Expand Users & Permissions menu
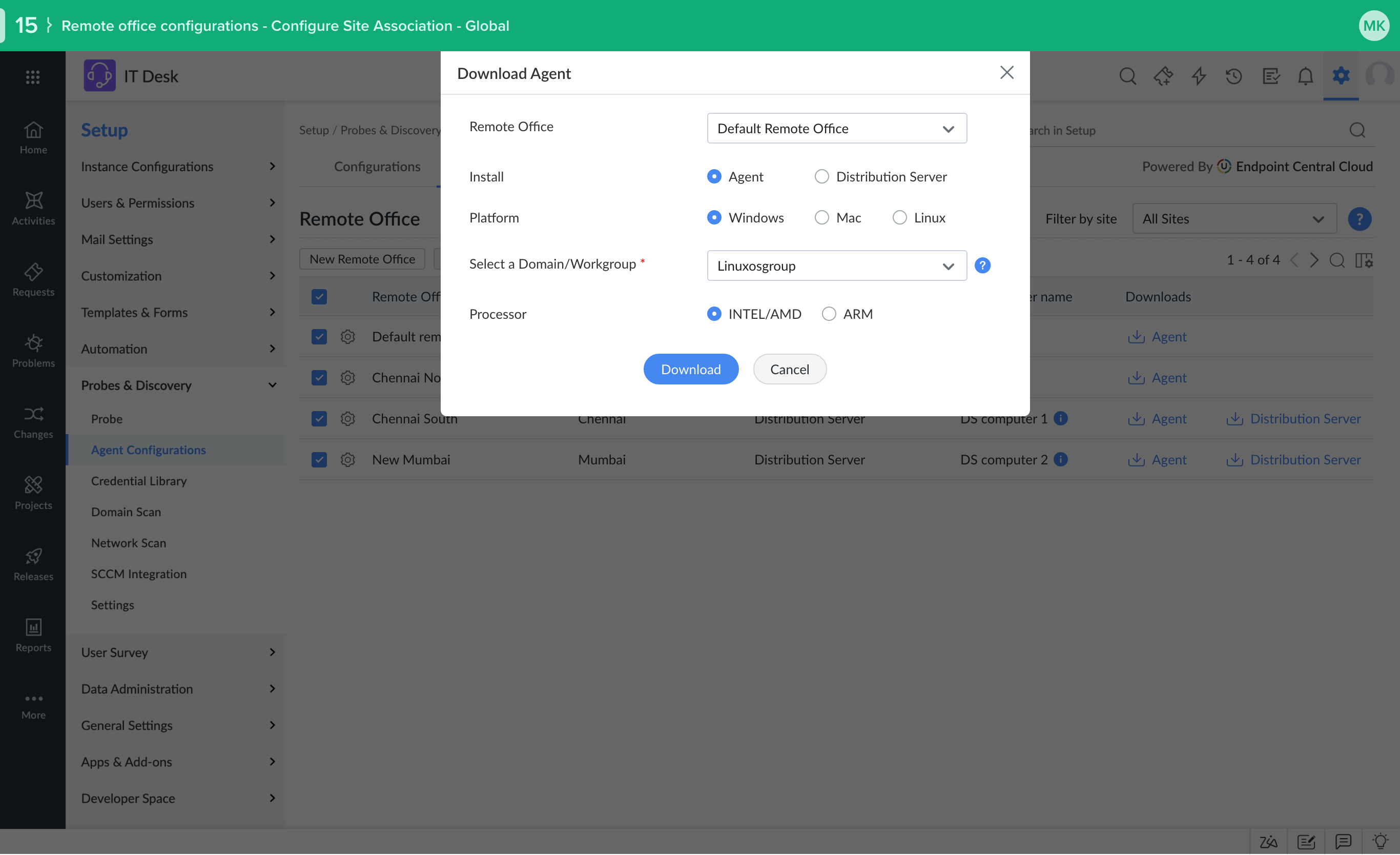1400x855 pixels. 177,203
